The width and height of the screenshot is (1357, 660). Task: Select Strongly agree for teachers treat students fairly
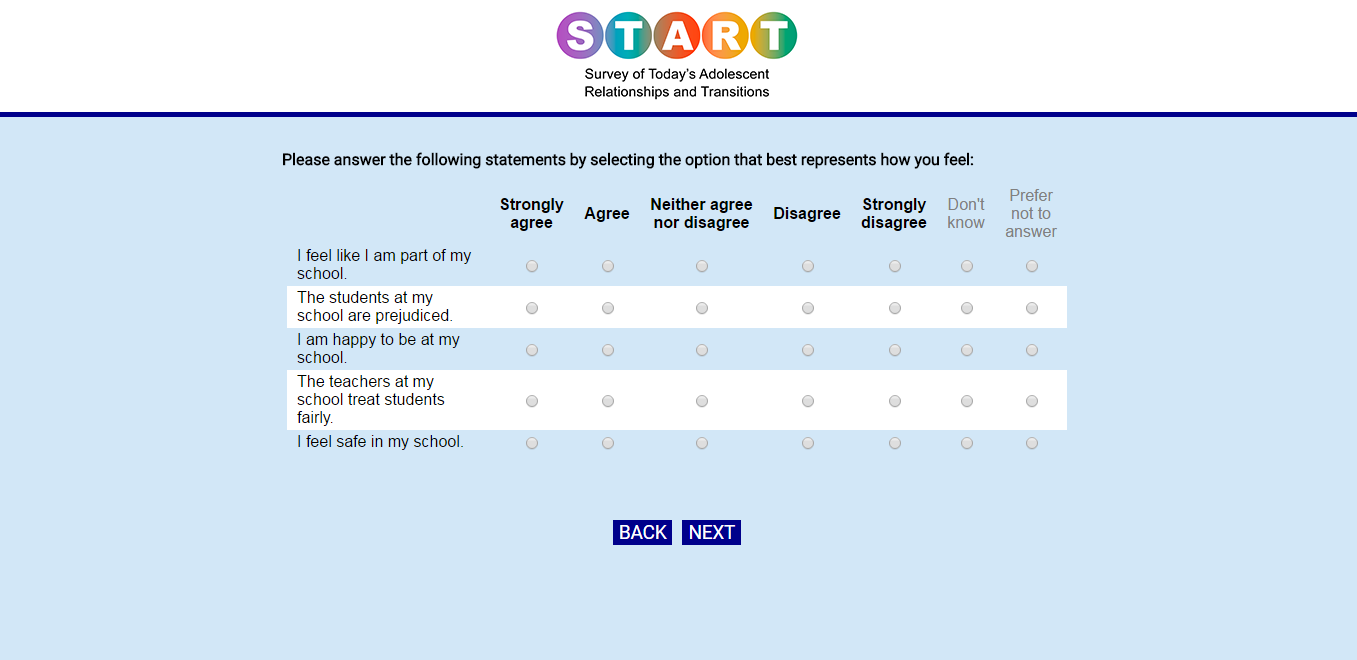532,401
